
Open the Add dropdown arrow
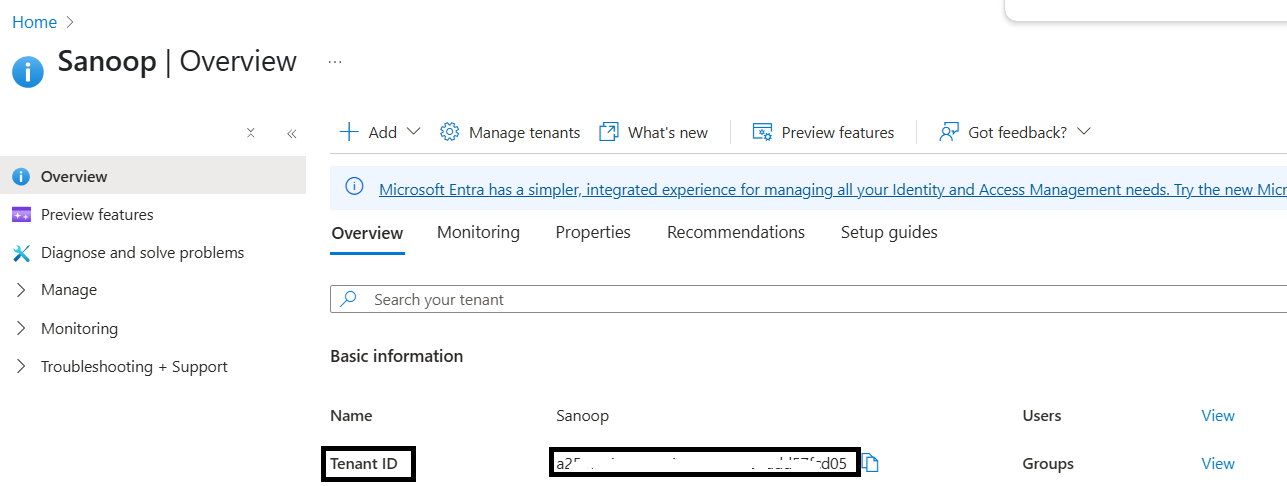point(413,132)
